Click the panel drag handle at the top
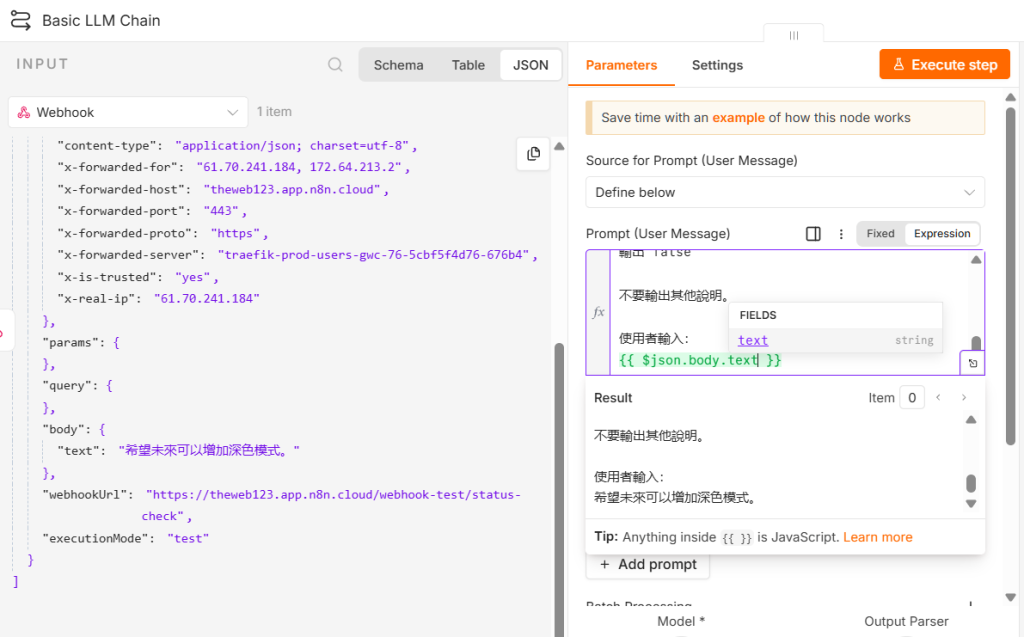This screenshot has width=1024, height=637. pyautogui.click(x=793, y=35)
